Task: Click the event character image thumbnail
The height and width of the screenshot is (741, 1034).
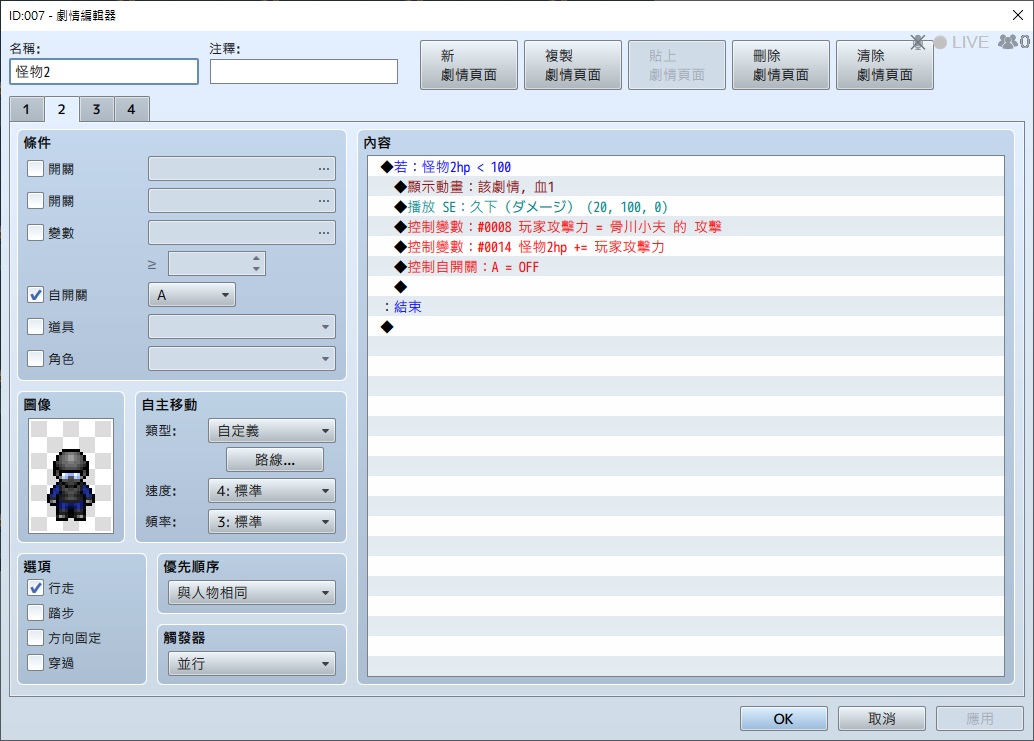Action: pyautogui.click(x=71, y=476)
